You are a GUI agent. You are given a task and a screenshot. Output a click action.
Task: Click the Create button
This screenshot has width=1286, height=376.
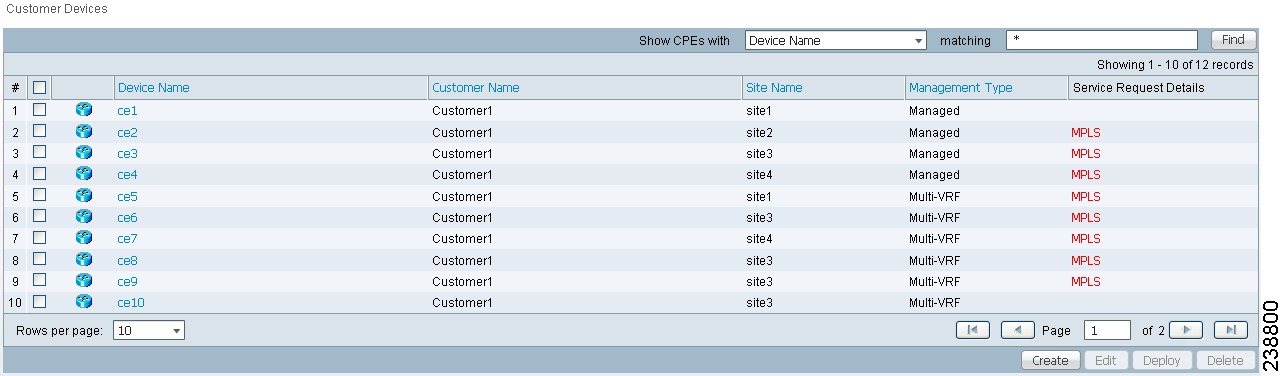coord(1050,361)
